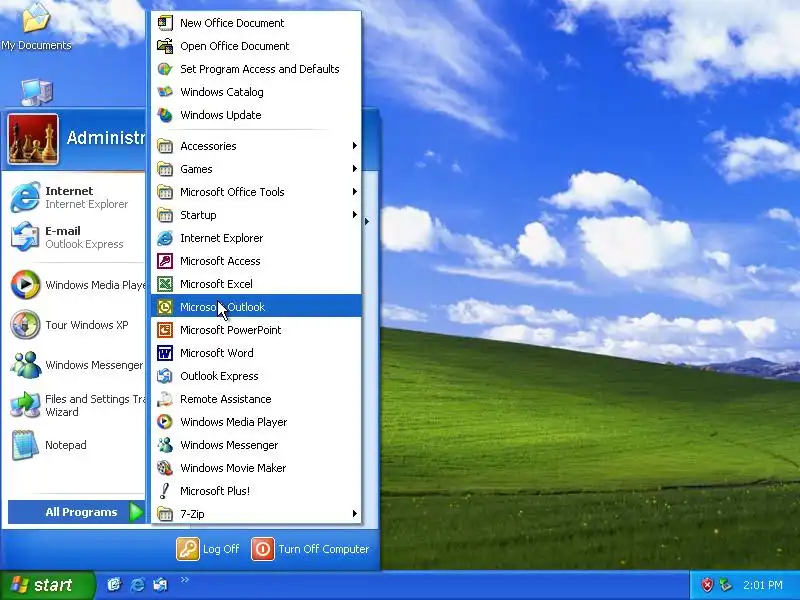Click the Open Office Document icon

[x=165, y=46]
